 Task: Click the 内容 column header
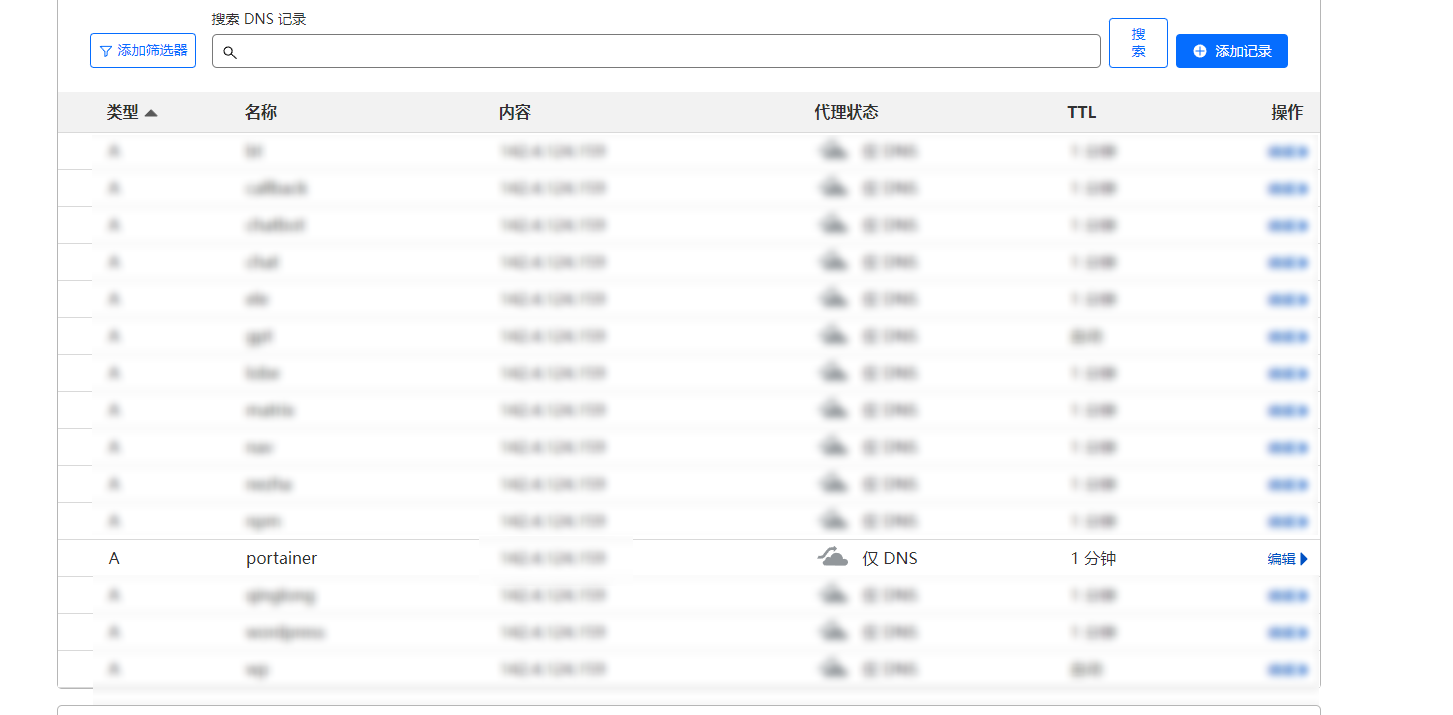point(515,113)
